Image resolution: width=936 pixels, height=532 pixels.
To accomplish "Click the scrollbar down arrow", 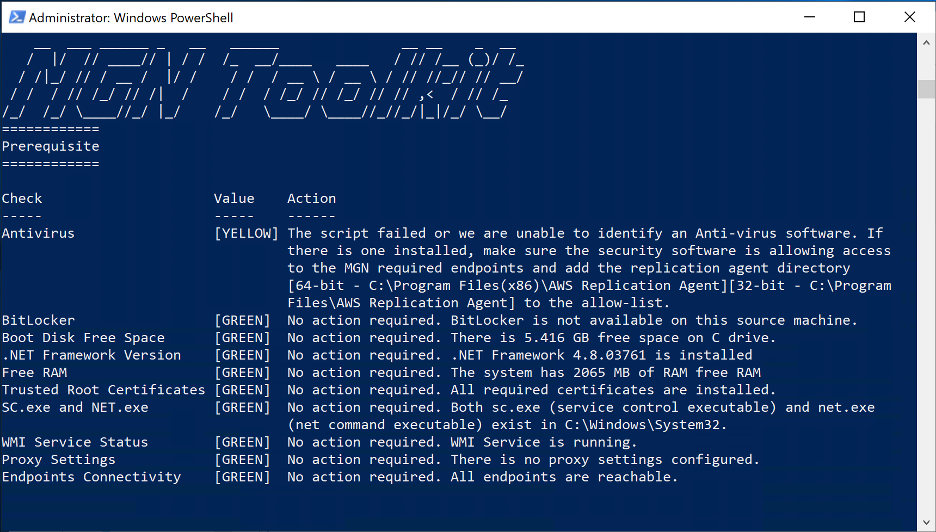I will point(926,522).
